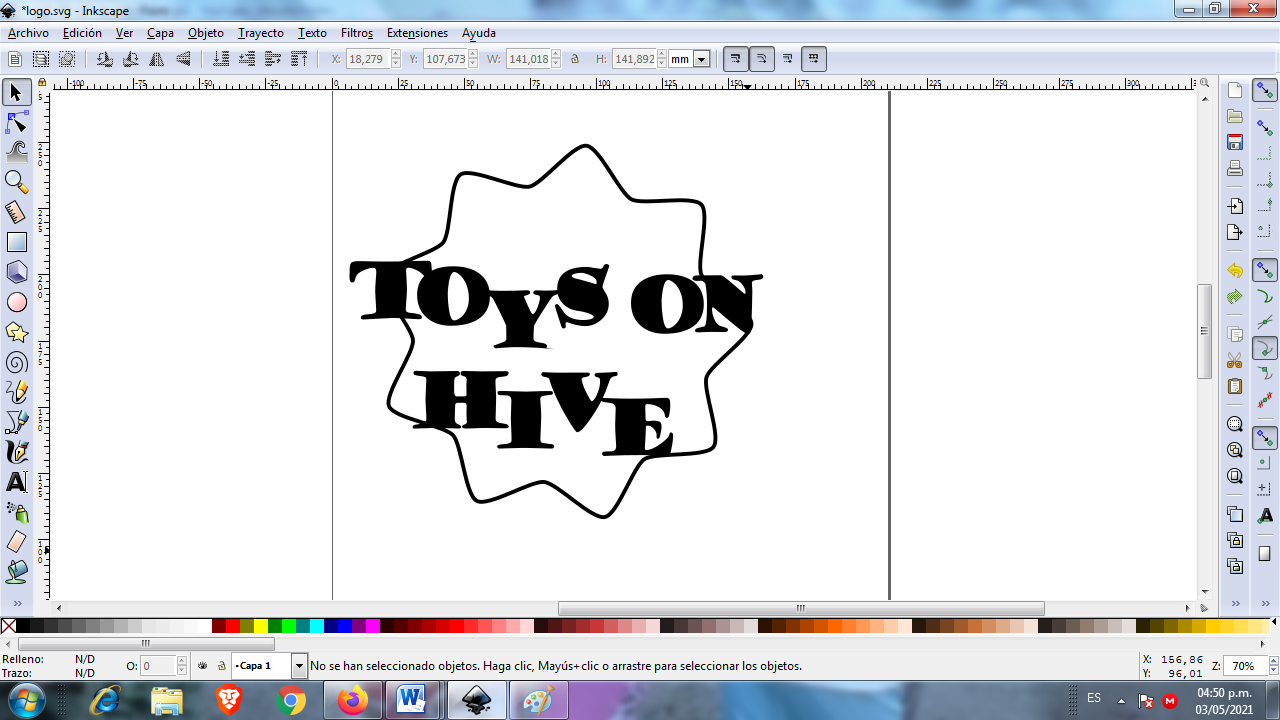Flip selection horizontally
This screenshot has width=1280, height=720.
pyautogui.click(x=156, y=59)
